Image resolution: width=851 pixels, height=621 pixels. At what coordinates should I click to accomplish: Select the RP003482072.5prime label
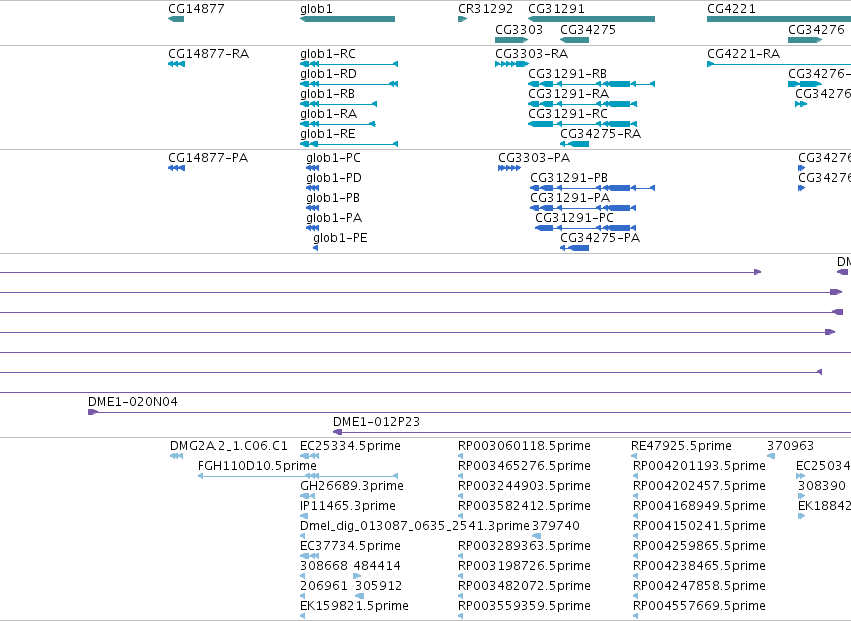point(524,586)
